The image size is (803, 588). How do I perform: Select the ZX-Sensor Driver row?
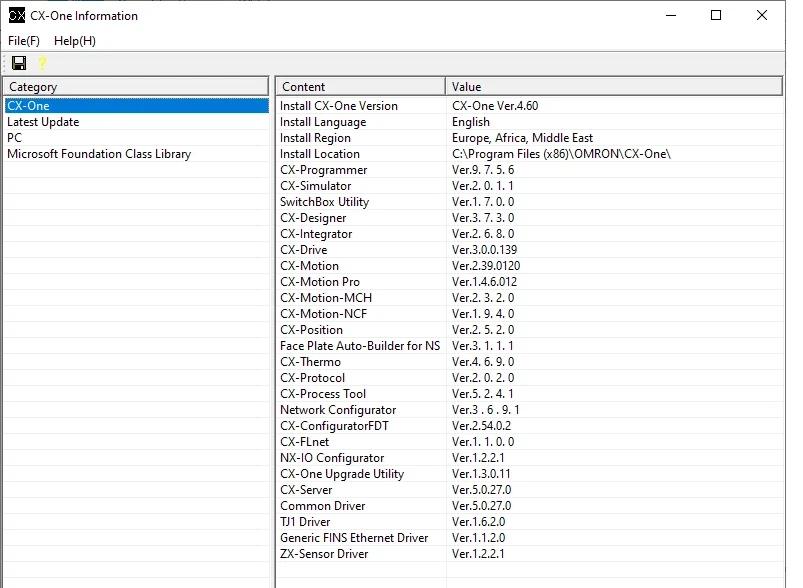coord(324,554)
